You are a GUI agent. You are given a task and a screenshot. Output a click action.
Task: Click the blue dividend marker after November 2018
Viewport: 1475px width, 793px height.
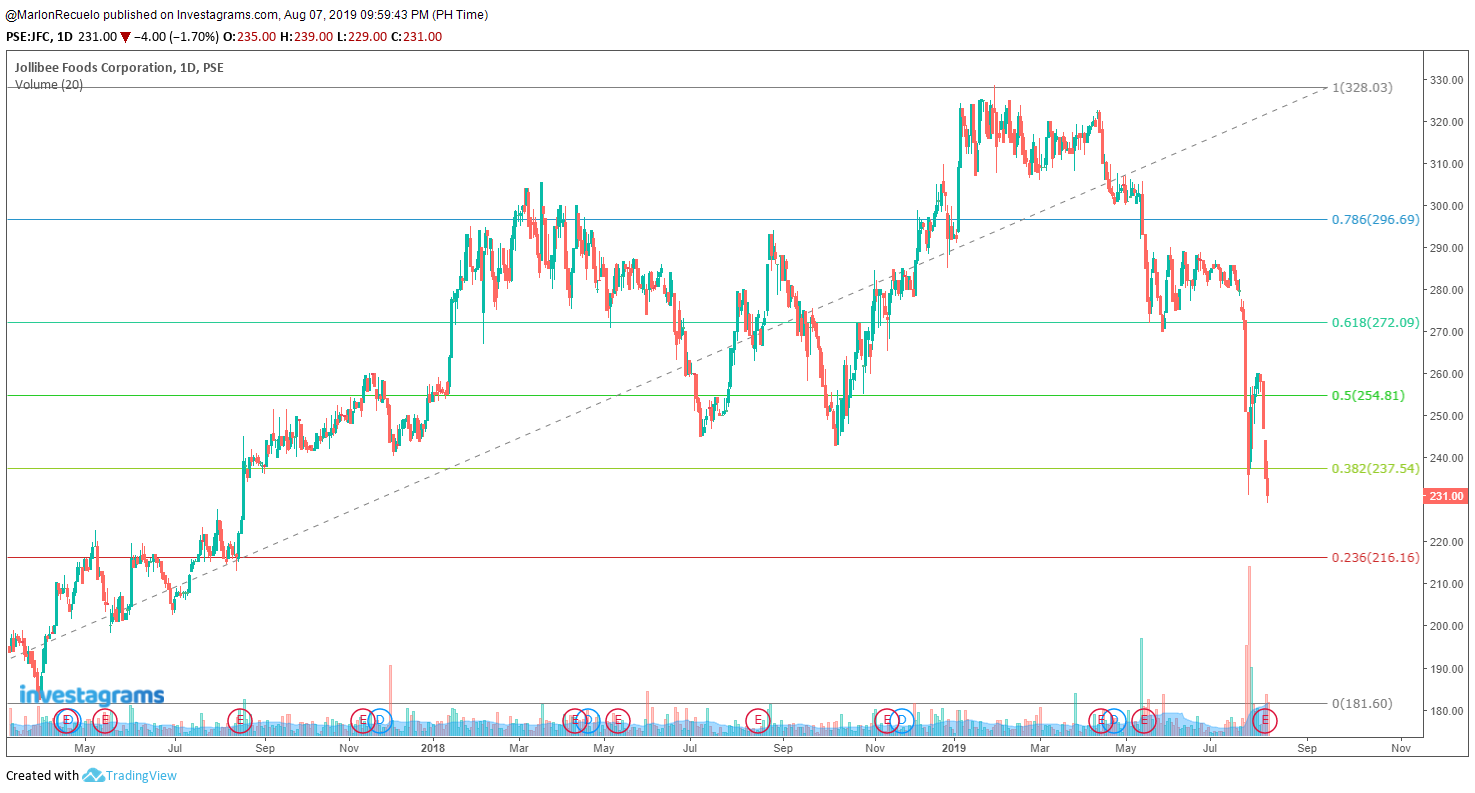point(902,720)
